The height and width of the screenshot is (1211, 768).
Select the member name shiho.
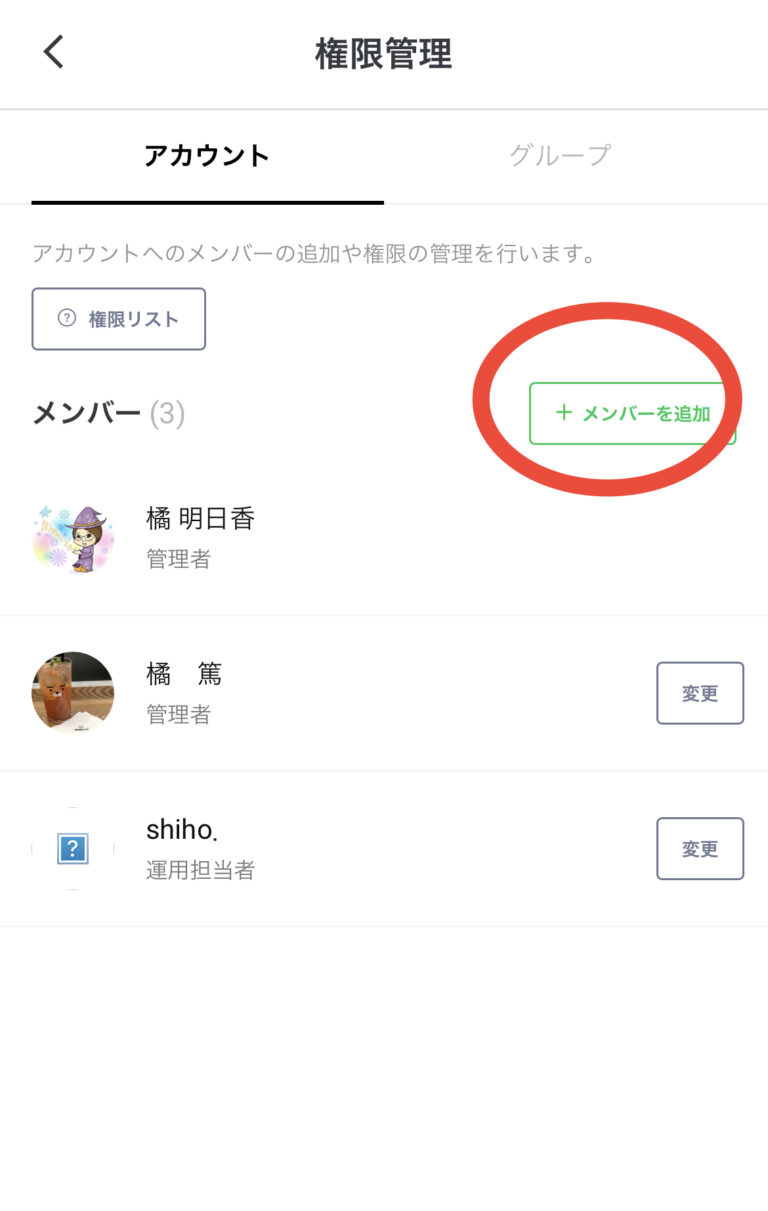[181, 830]
